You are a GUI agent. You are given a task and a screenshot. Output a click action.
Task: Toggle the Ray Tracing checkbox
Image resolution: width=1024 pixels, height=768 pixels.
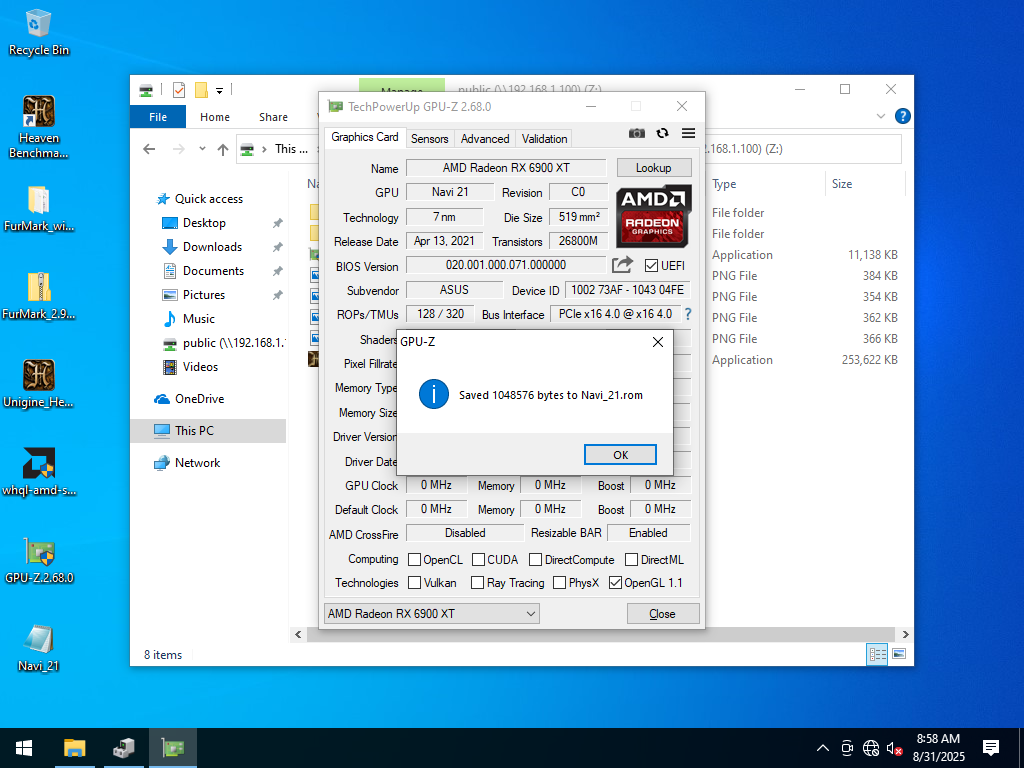tap(477, 583)
